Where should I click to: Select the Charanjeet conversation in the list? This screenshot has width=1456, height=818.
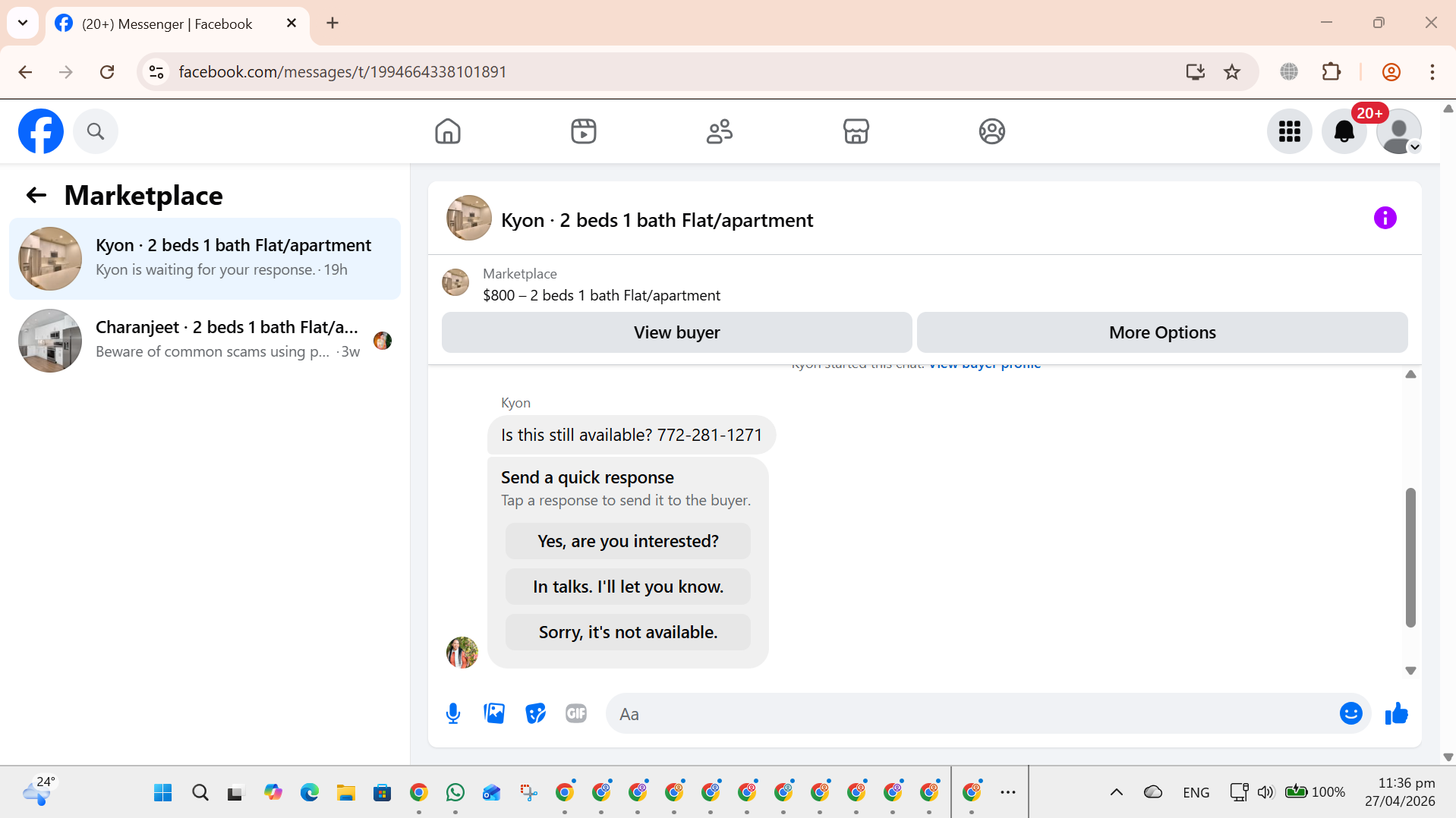[x=205, y=341]
